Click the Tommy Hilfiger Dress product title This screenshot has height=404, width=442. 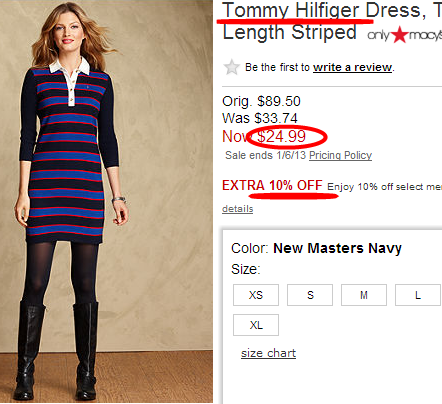point(332,21)
